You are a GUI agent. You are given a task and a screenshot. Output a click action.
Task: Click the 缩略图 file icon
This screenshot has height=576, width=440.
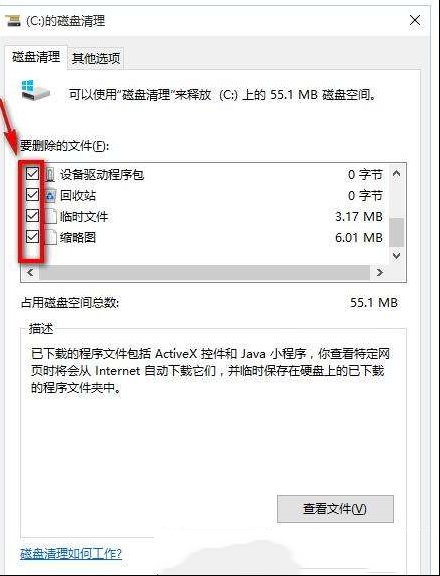(51, 237)
